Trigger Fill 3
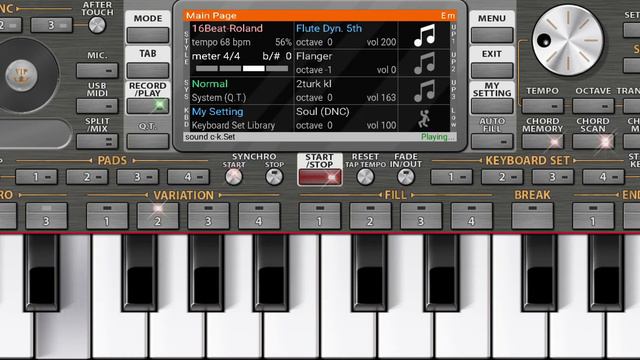Screen dimensions: 640x360 421,216
